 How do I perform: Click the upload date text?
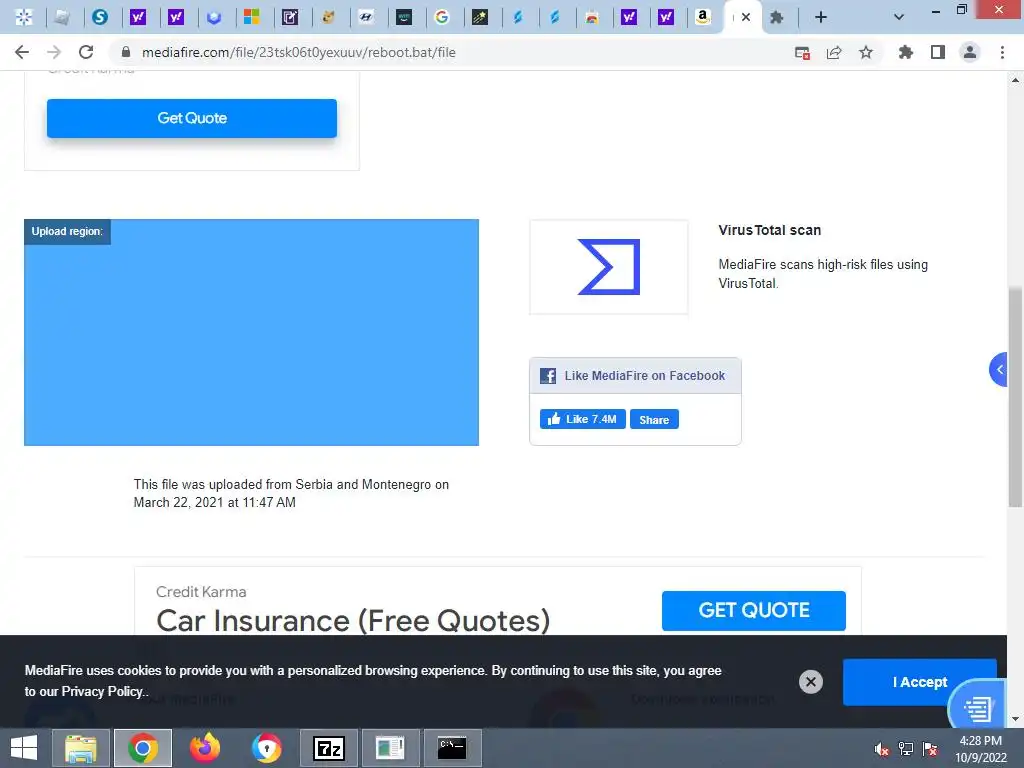[x=291, y=493]
